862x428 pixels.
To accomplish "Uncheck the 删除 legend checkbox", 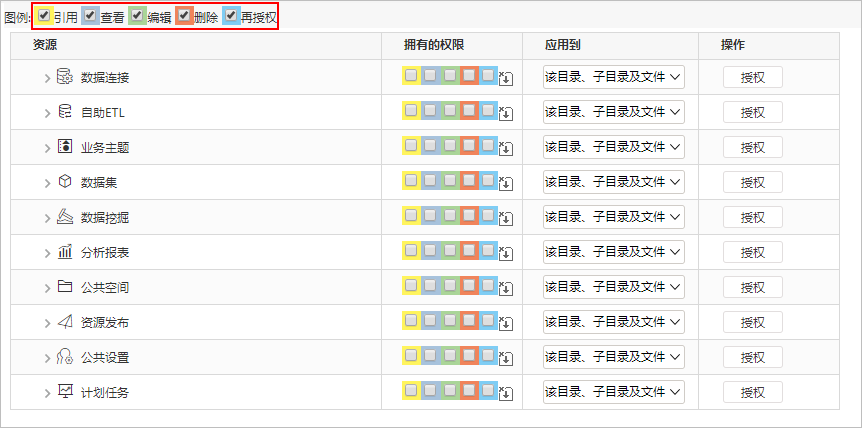I will [184, 15].
